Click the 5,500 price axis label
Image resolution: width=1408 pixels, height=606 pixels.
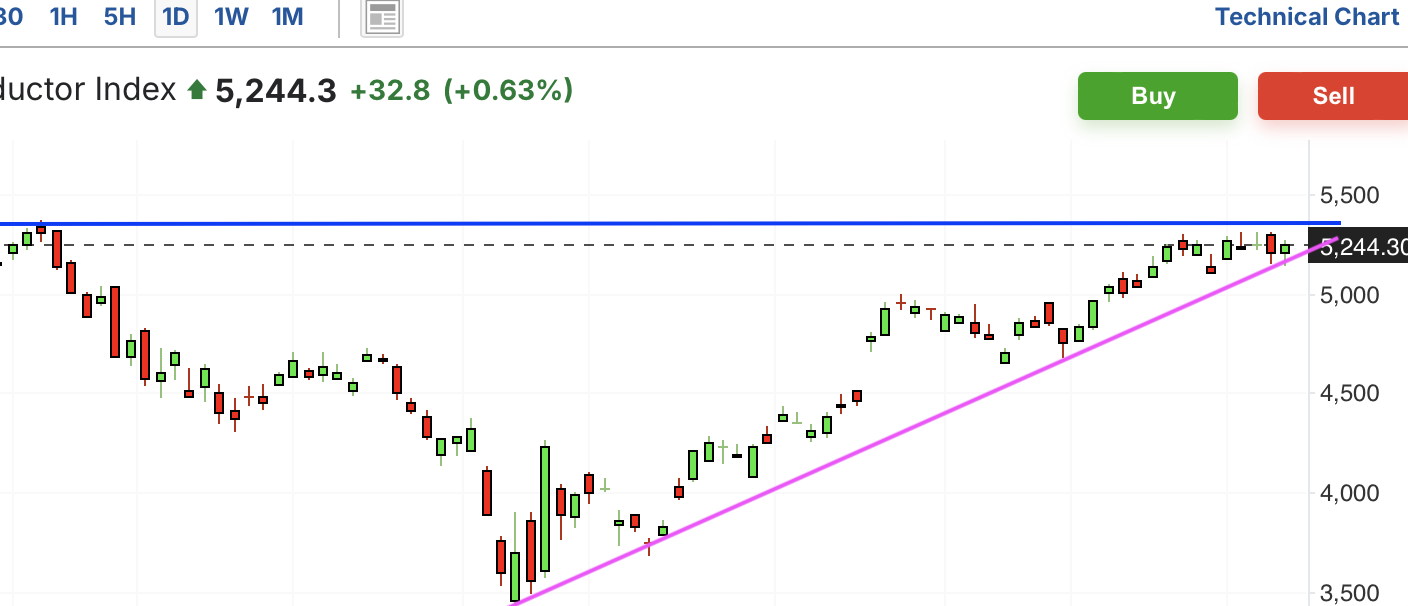1349,195
